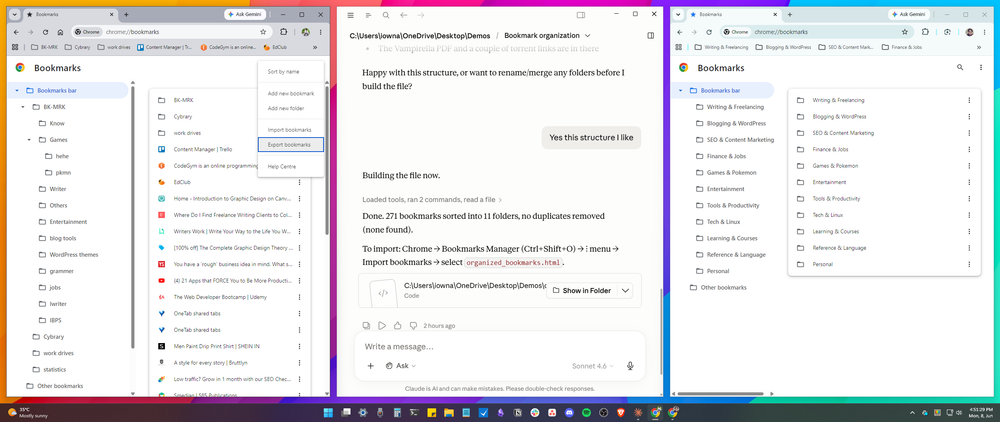Open Discord from the taskbar

[x=569, y=412]
